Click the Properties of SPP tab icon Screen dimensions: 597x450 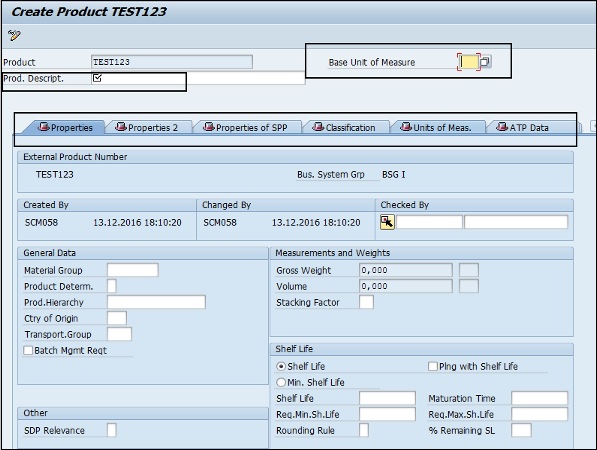(x=209, y=127)
